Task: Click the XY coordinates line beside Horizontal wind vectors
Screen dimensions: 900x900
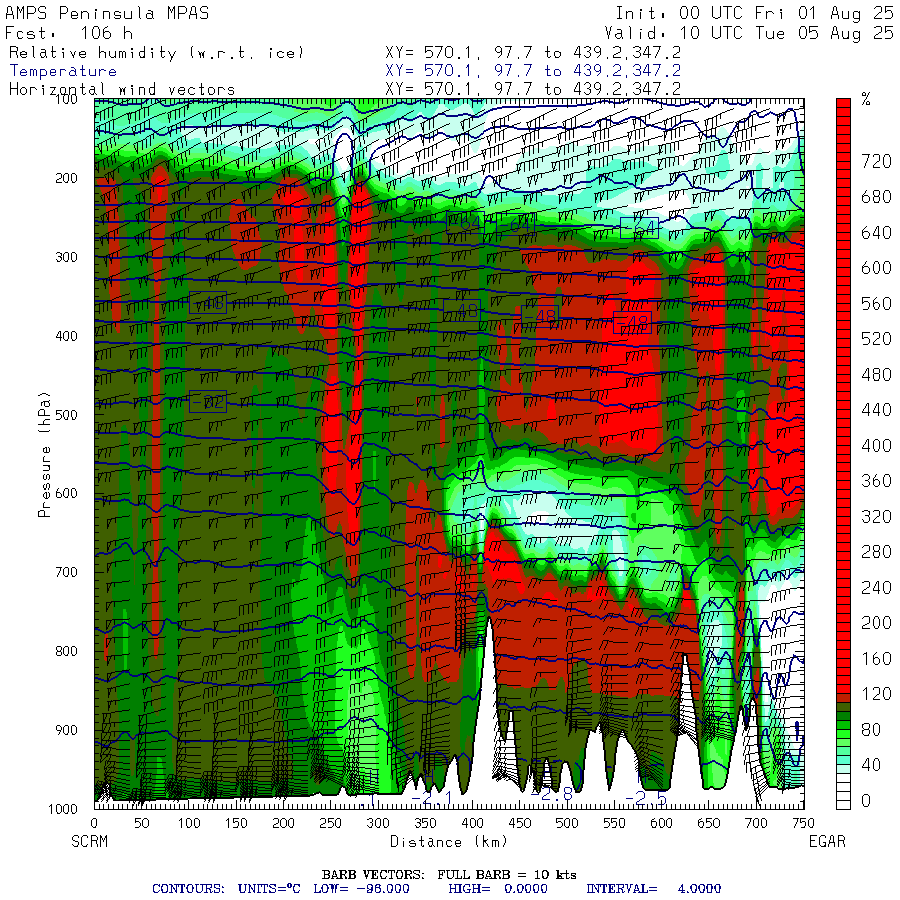Action: (533, 89)
